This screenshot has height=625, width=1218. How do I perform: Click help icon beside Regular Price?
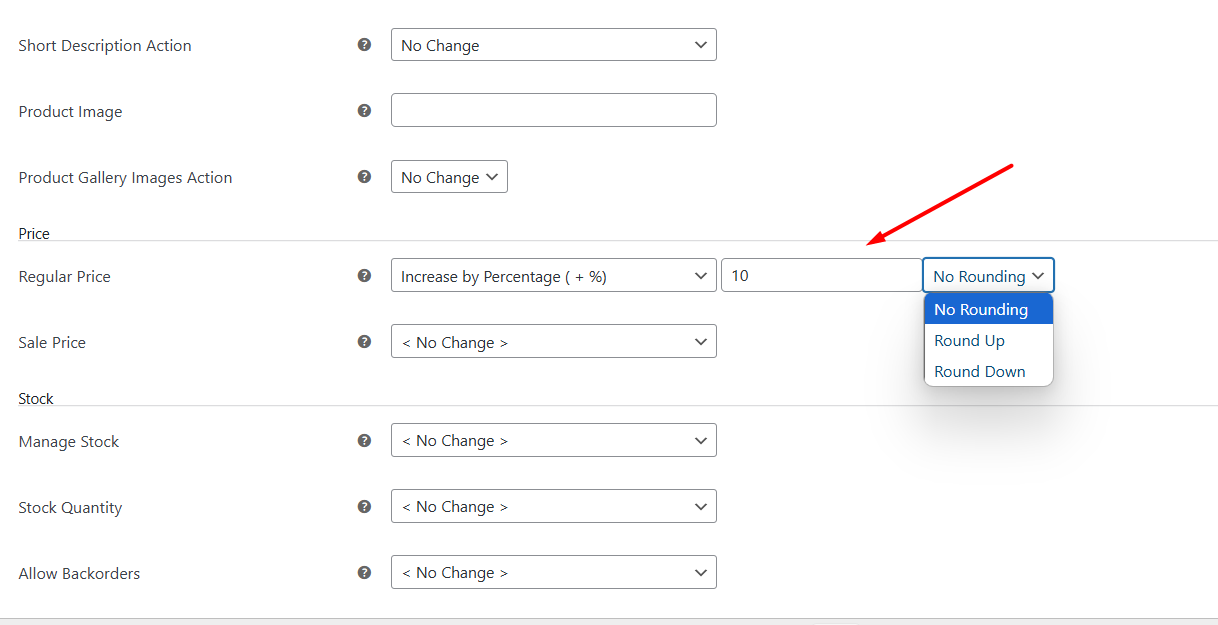click(365, 276)
